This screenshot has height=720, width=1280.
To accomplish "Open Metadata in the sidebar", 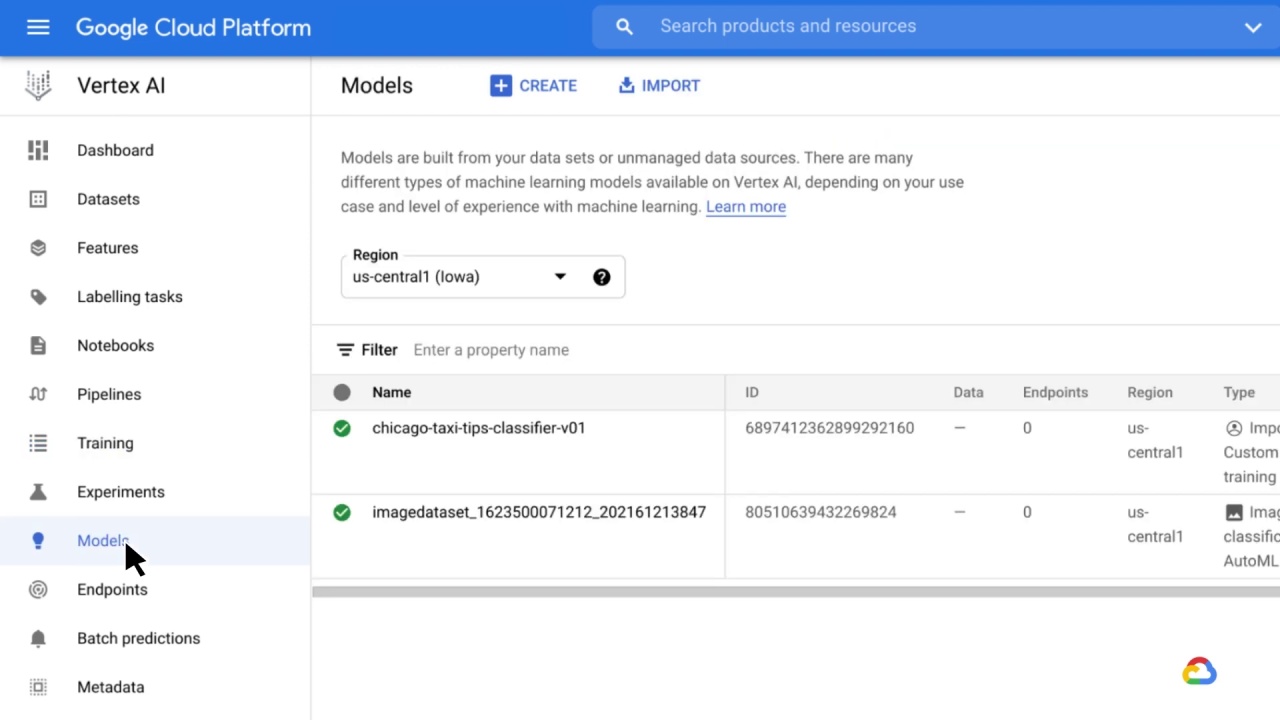I will coord(110,687).
